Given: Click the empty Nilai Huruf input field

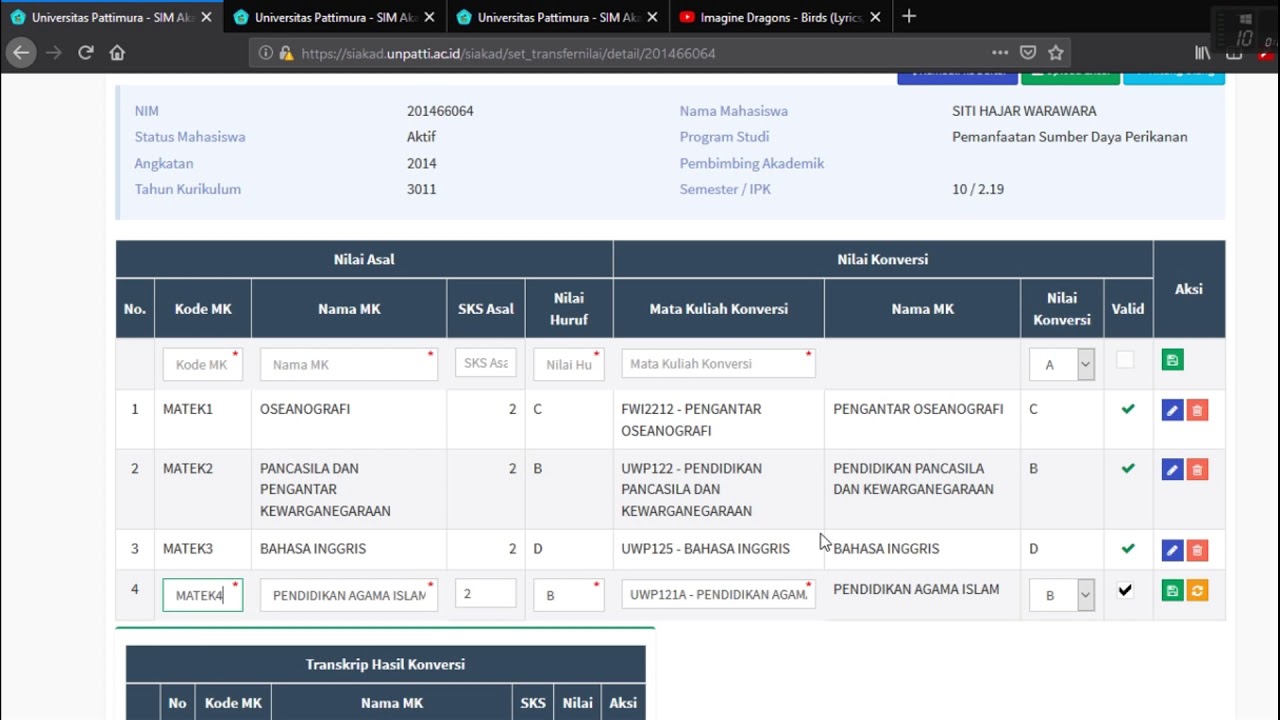Looking at the screenshot, I should pos(569,364).
